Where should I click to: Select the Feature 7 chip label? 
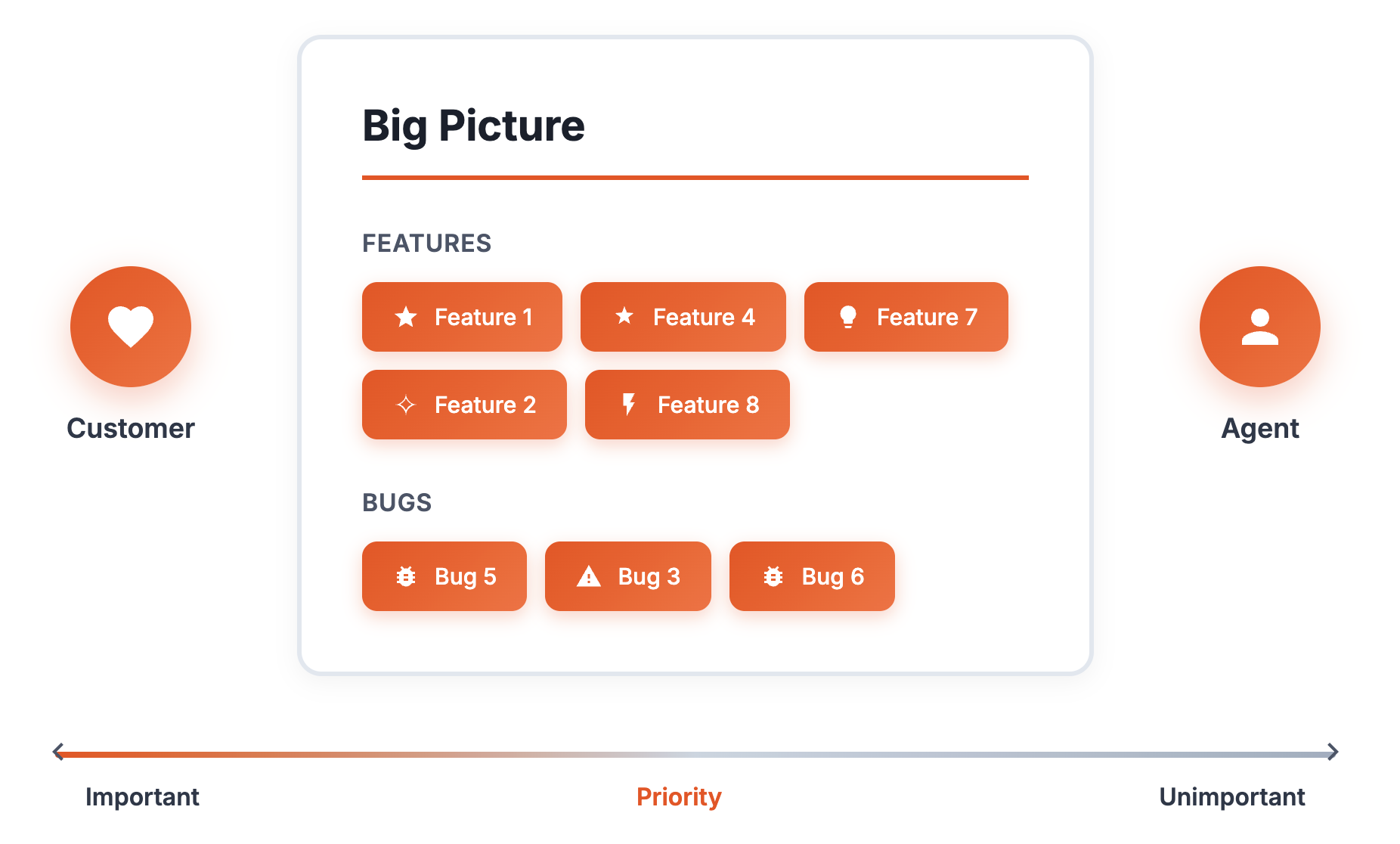point(927,317)
